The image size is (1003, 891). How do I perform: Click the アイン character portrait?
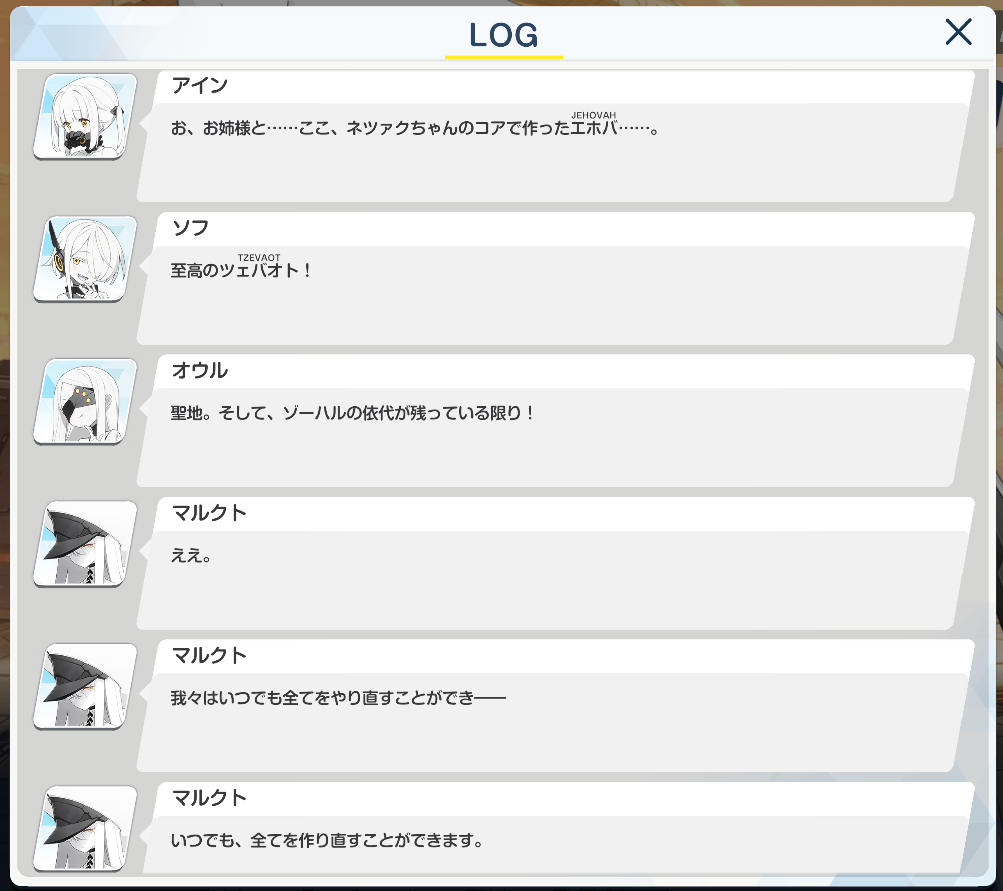(x=85, y=116)
